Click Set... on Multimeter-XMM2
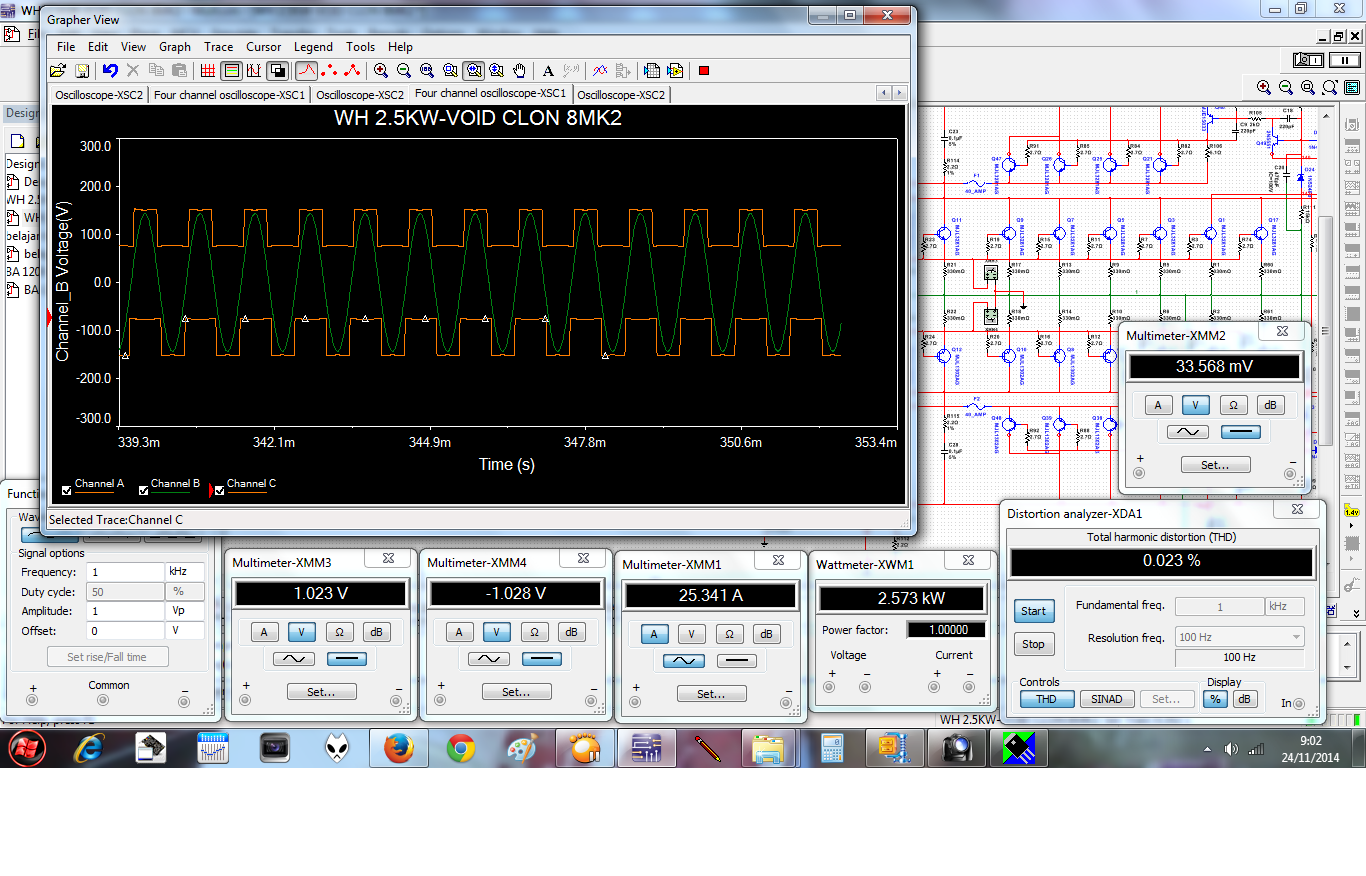 1215,465
